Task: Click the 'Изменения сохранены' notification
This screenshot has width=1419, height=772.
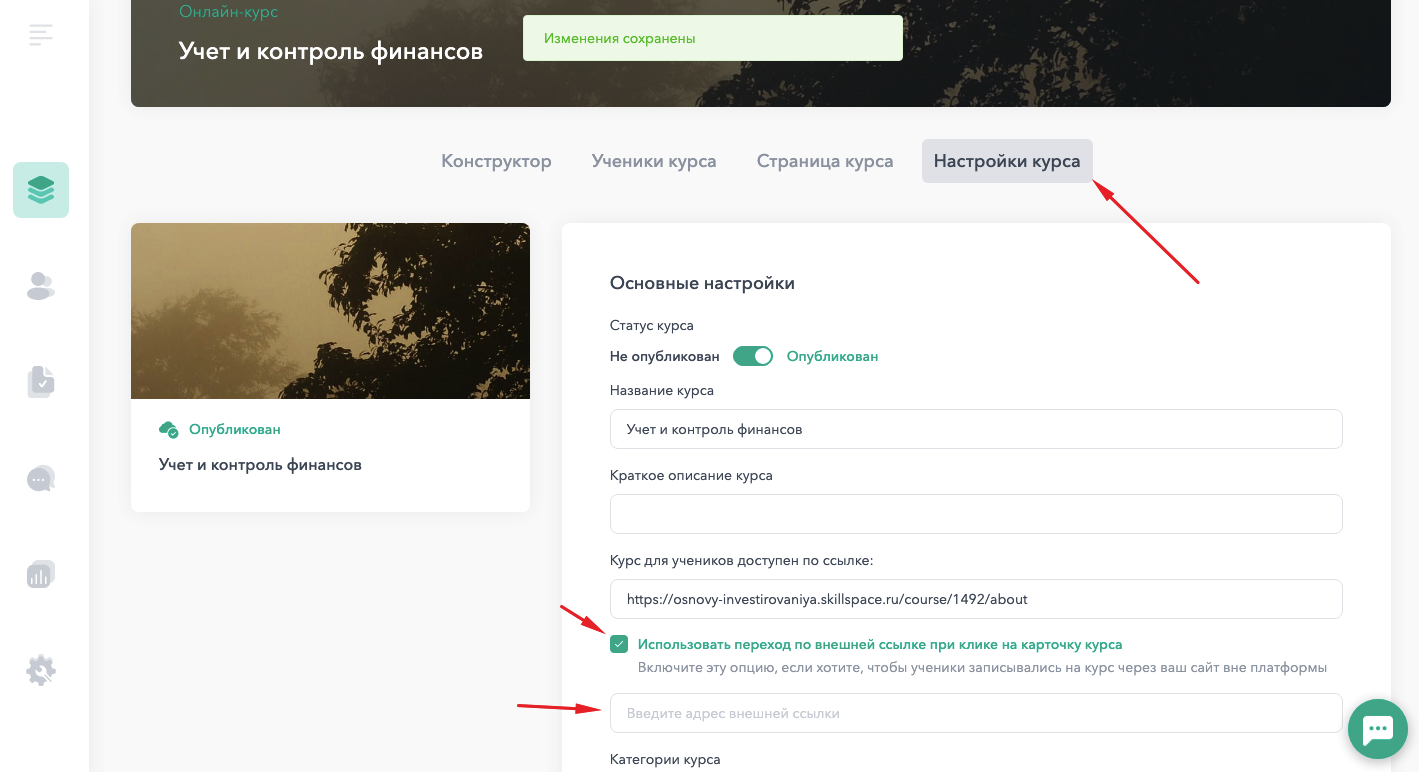Action: (x=713, y=38)
